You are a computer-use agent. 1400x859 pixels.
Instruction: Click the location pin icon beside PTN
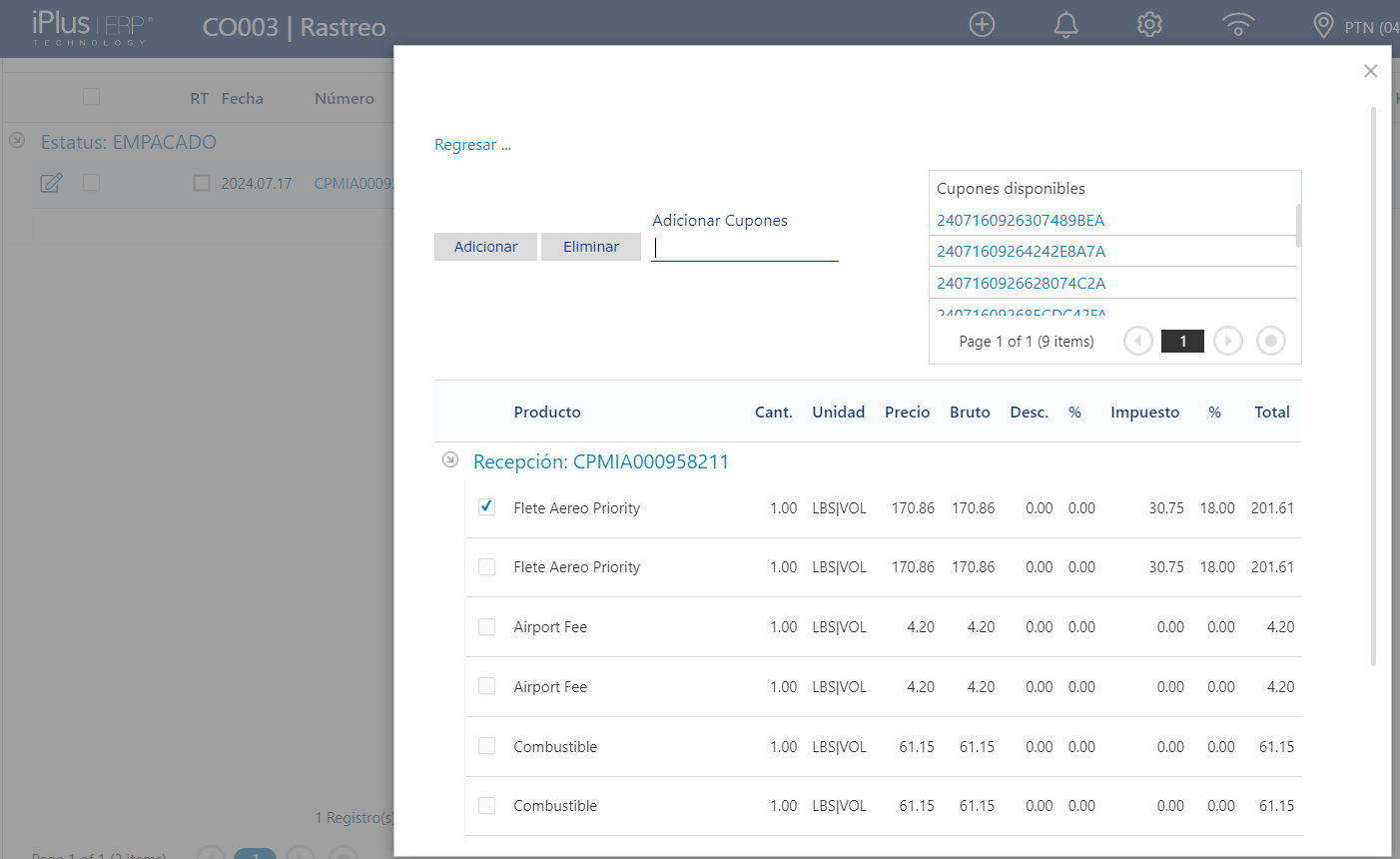tap(1323, 25)
